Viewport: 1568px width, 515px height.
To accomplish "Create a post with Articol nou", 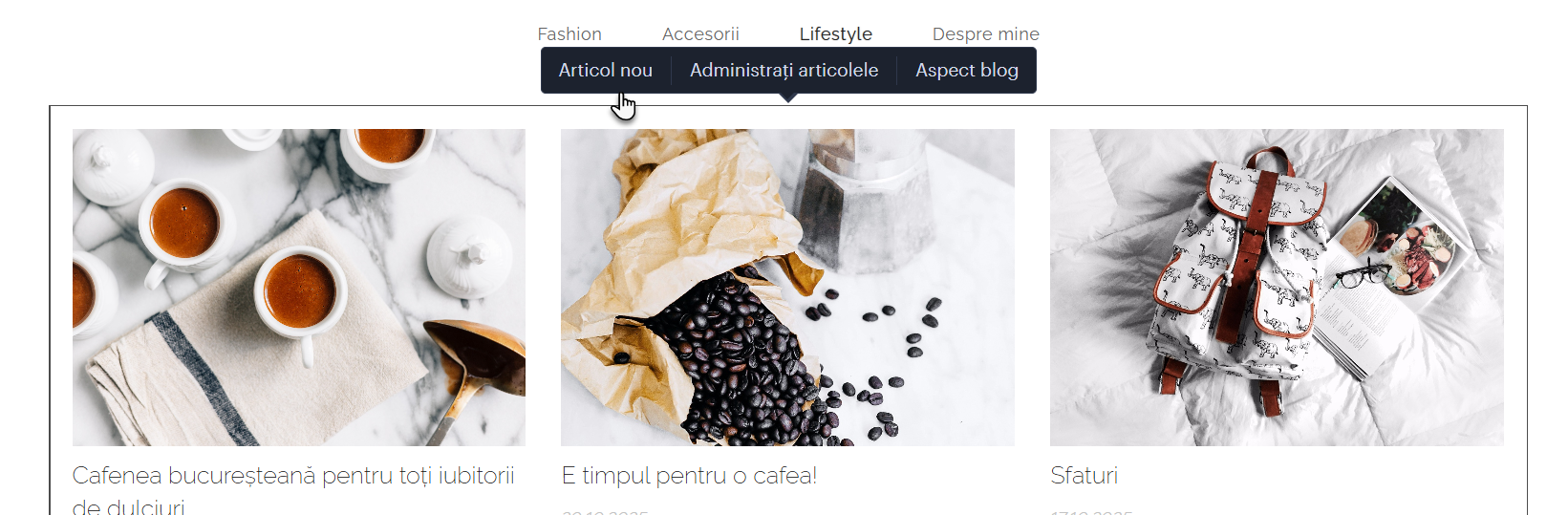I will pos(606,70).
